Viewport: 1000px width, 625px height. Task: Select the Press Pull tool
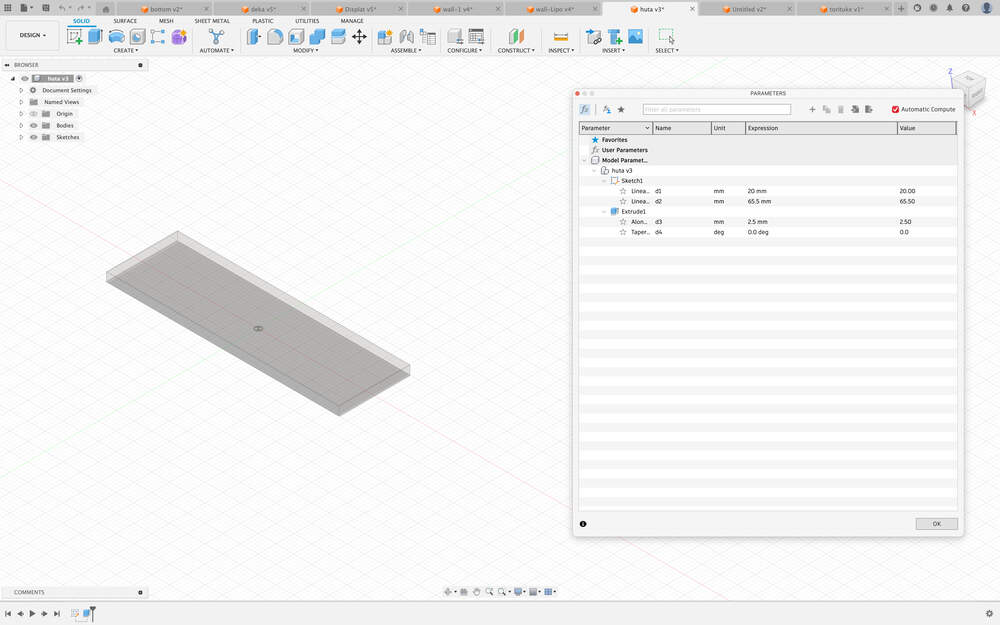pyautogui.click(x=254, y=36)
